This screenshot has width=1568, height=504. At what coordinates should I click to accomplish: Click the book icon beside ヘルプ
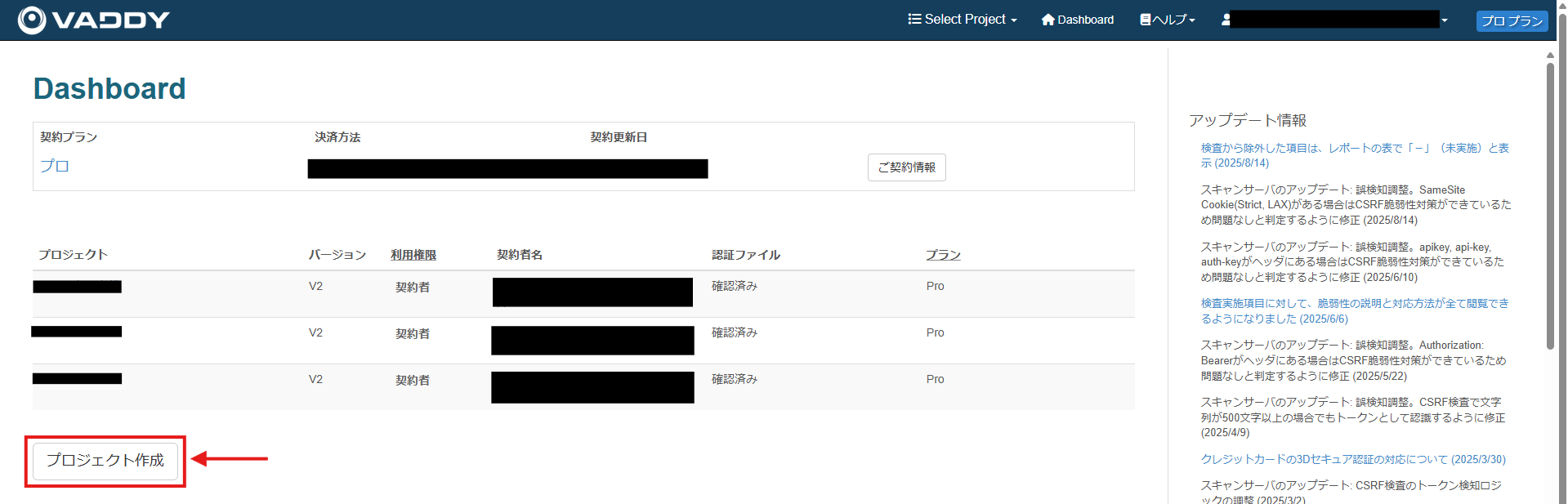click(x=1146, y=20)
